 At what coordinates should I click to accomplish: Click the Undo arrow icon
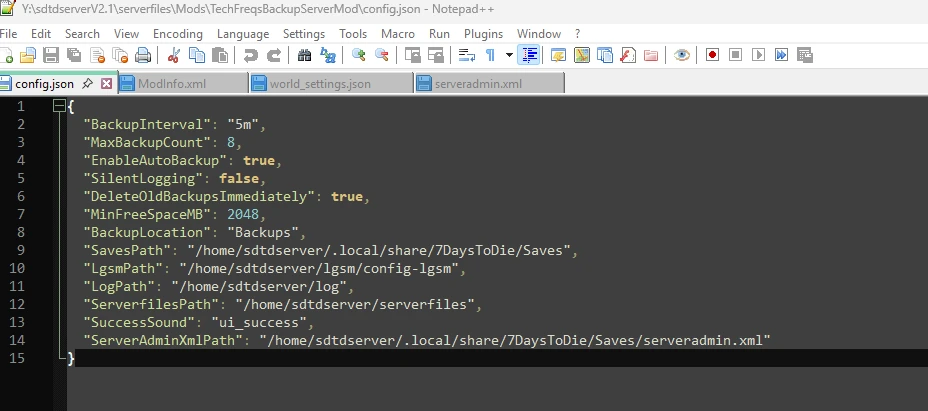tap(250, 55)
